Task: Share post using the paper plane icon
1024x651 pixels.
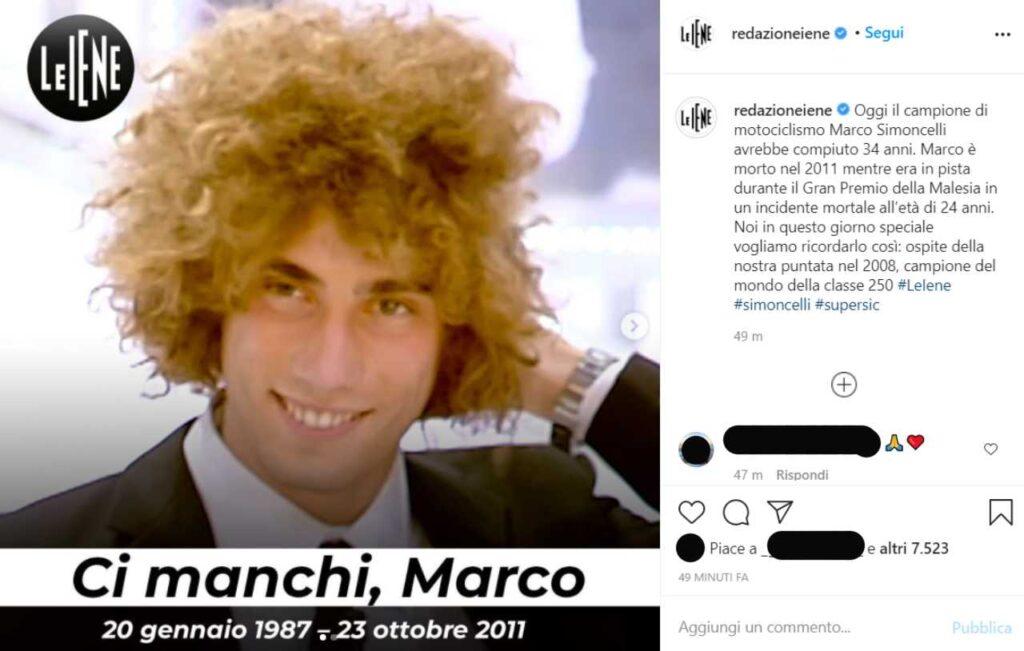Action: (780, 511)
